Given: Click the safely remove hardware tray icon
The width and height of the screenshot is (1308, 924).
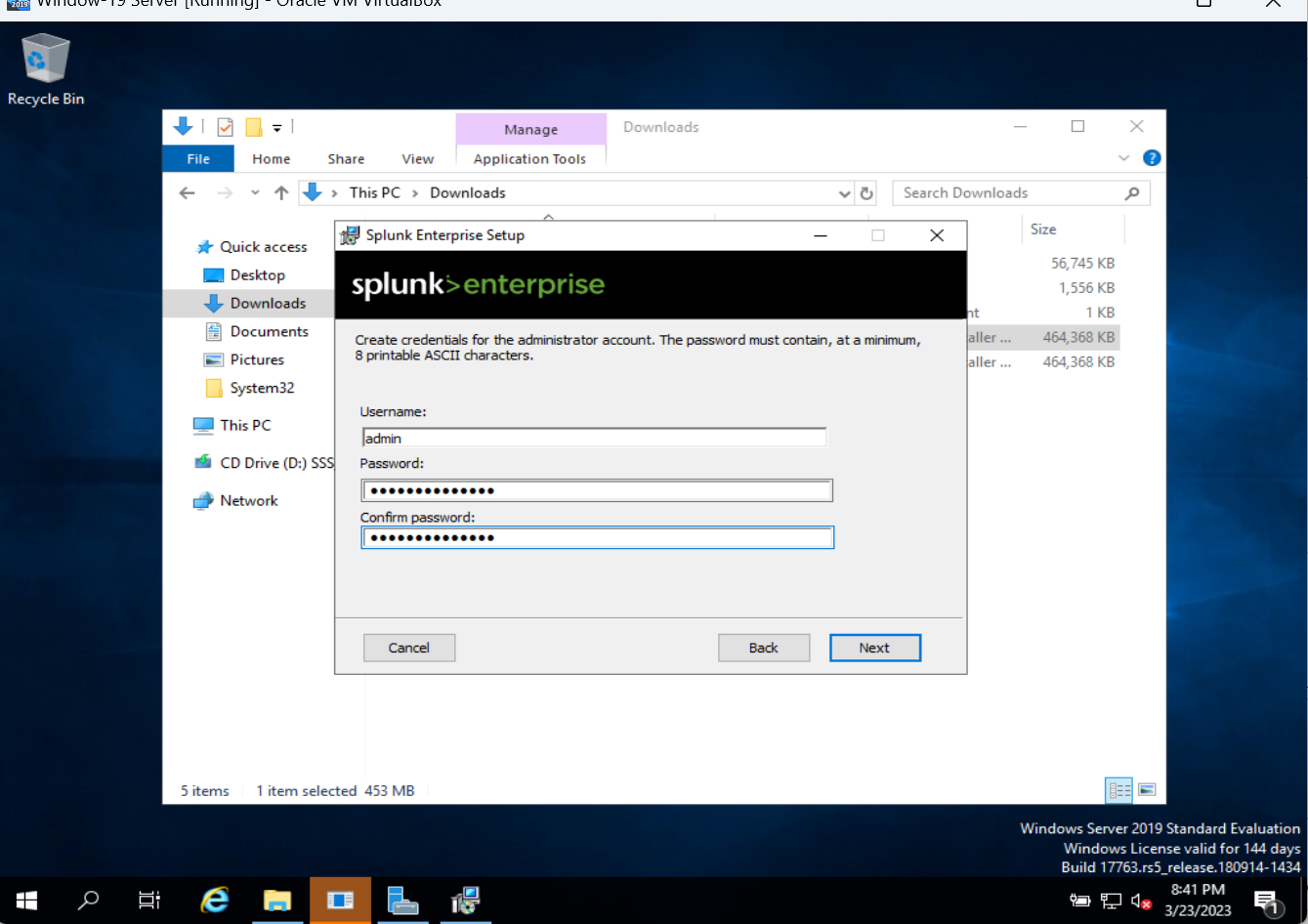Looking at the screenshot, I should click(x=1079, y=901).
